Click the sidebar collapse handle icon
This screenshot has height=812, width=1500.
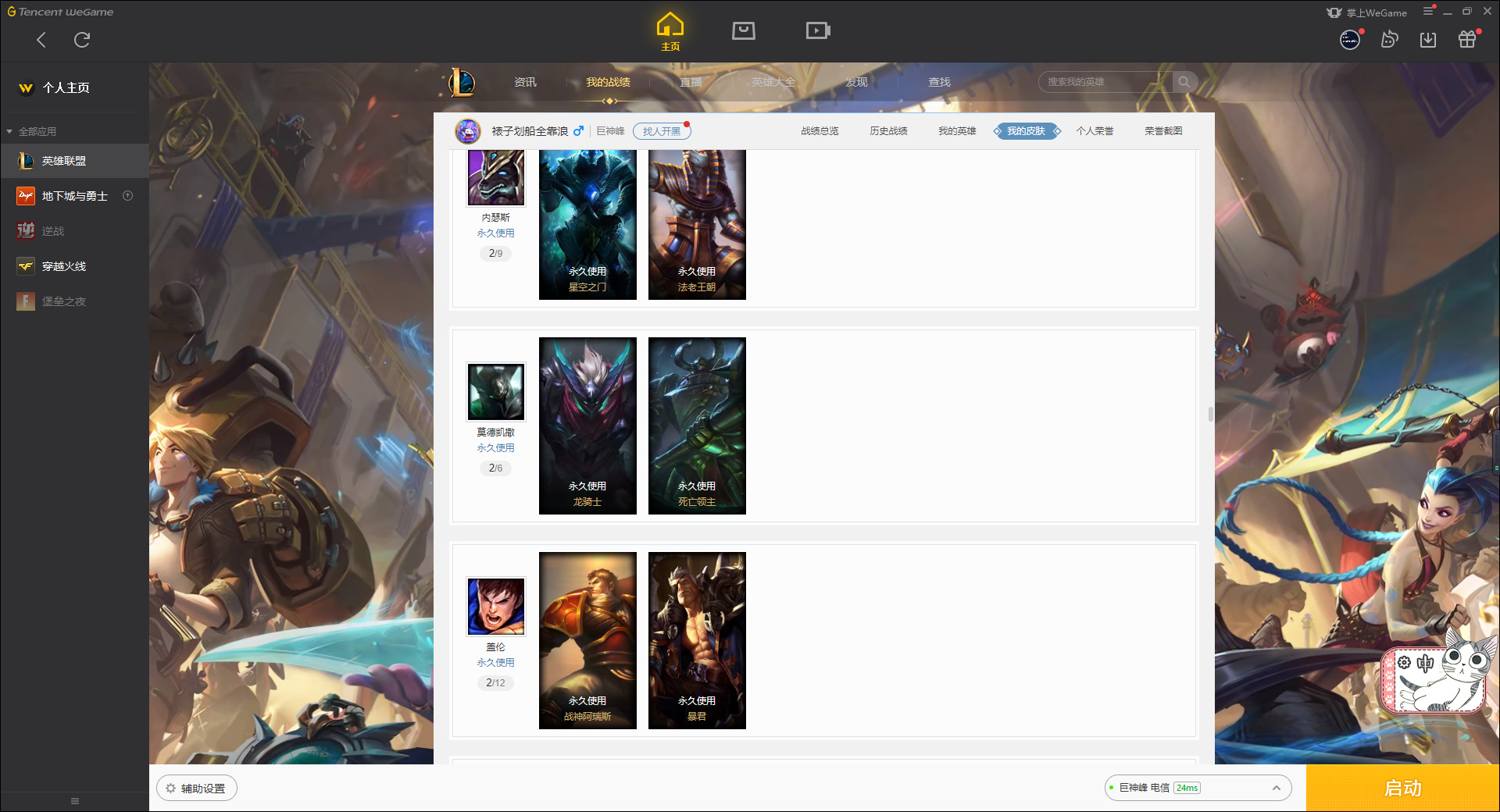point(75,801)
